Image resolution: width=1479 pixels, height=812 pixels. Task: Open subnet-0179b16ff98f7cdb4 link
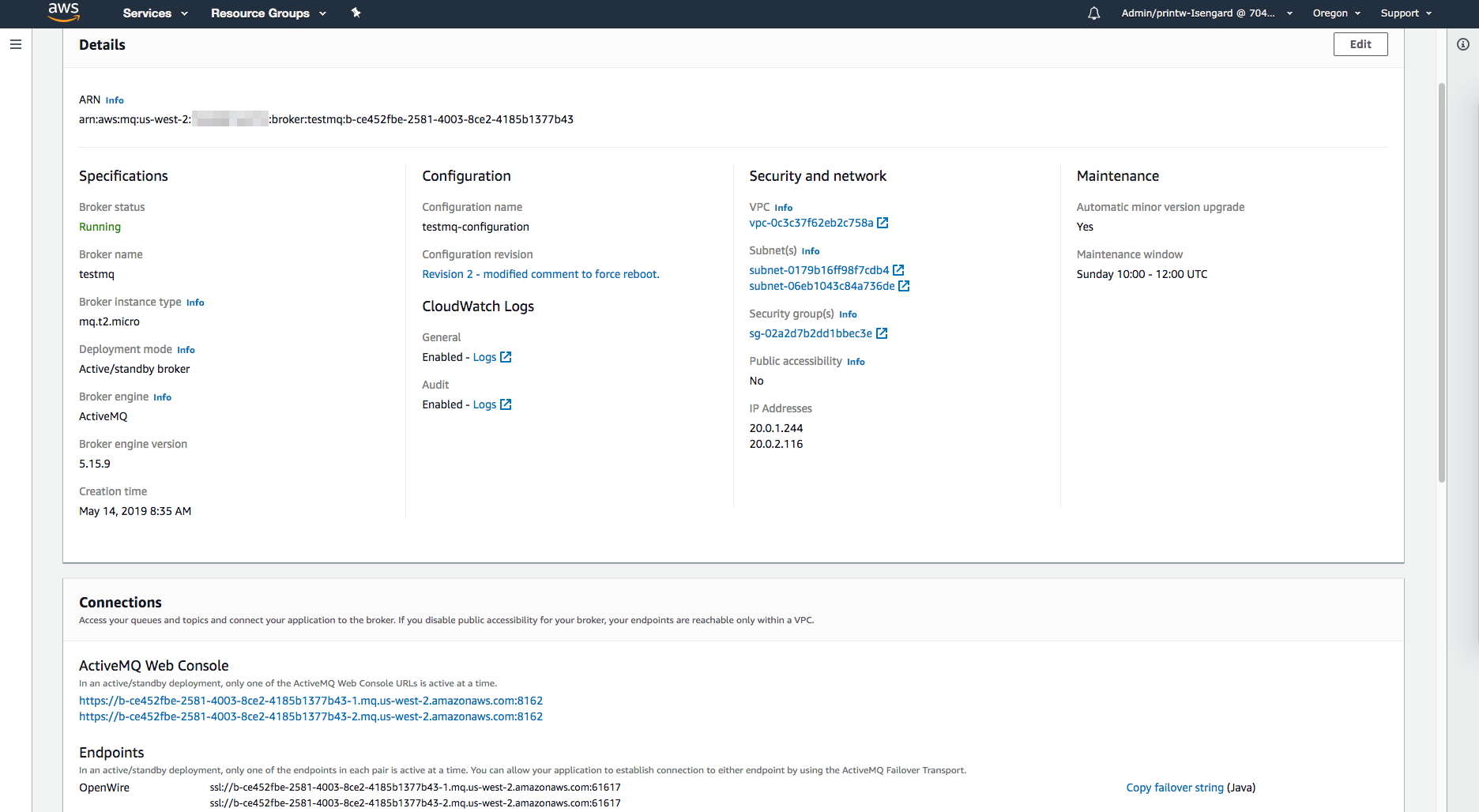[x=819, y=270]
